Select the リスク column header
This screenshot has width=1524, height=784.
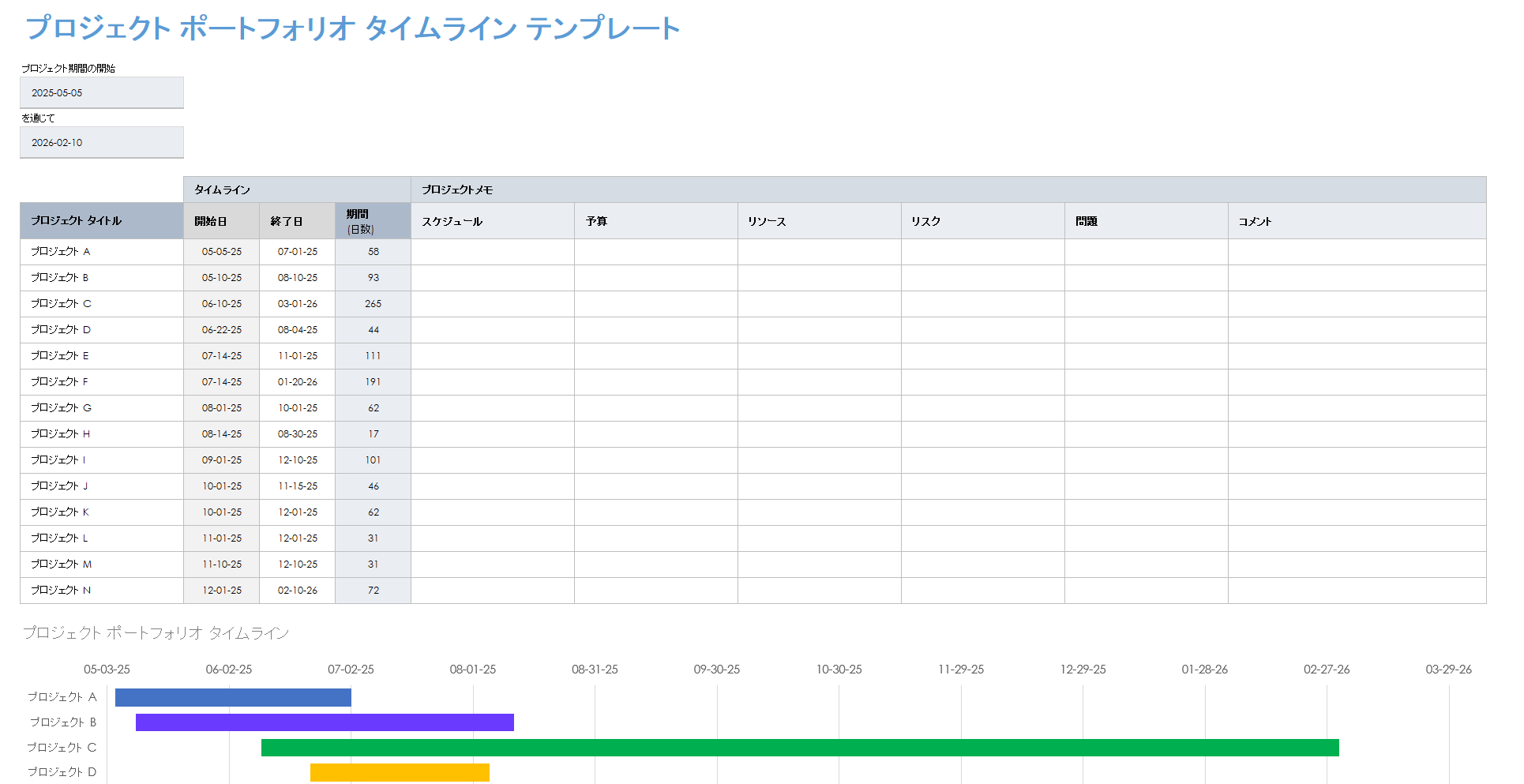coord(983,220)
